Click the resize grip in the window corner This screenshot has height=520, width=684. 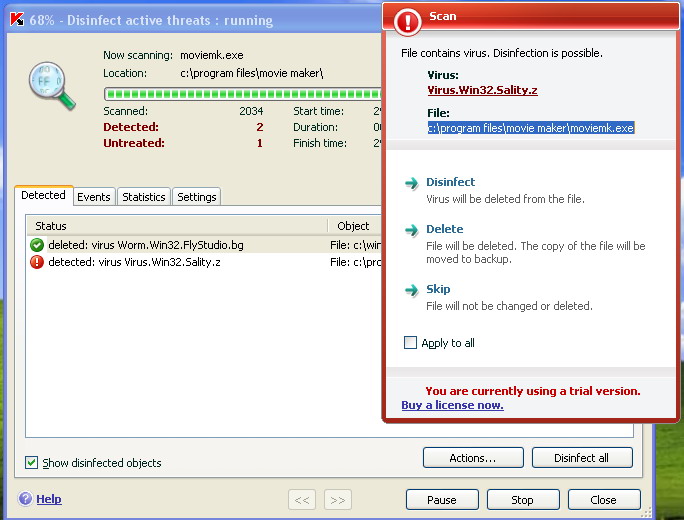[x=646, y=512]
